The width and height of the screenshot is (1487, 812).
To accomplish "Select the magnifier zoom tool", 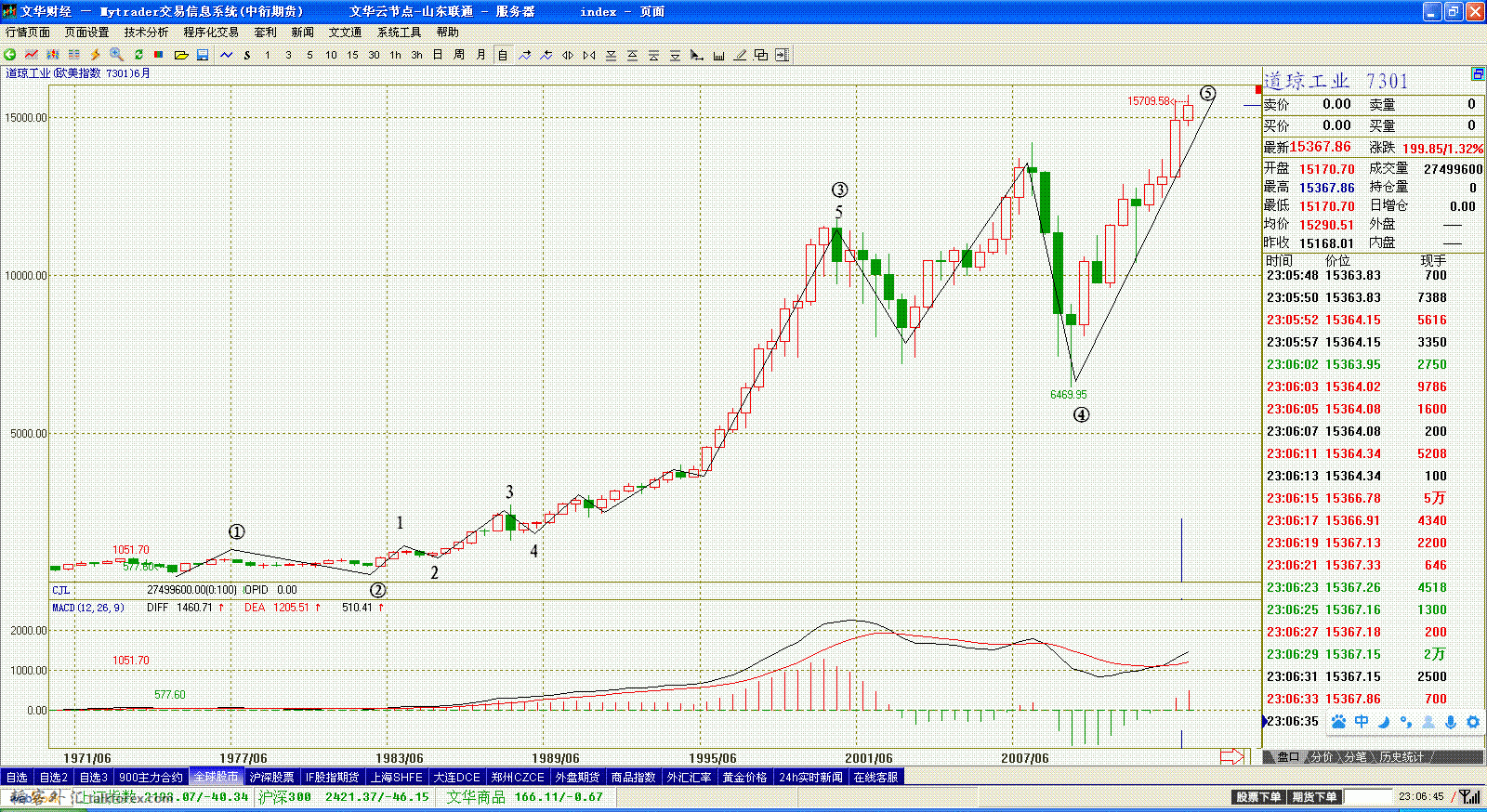I will click(116, 55).
